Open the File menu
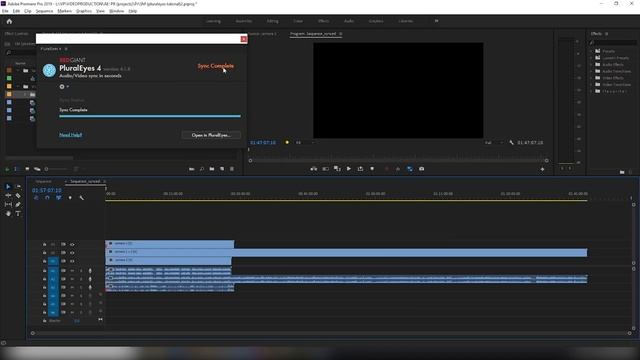The width and height of the screenshot is (640, 360). click(5, 11)
